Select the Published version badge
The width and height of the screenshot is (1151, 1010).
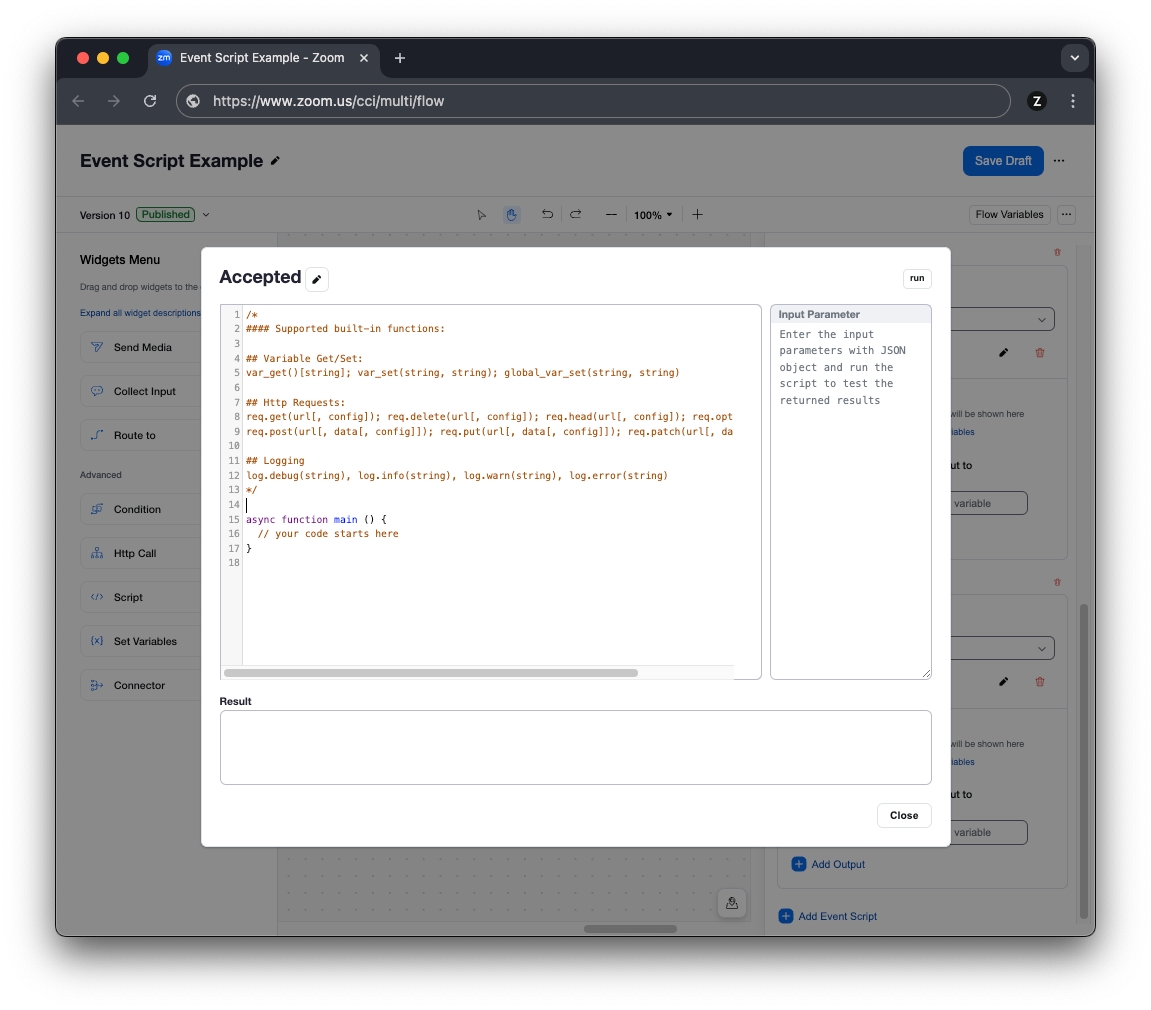click(x=164, y=214)
